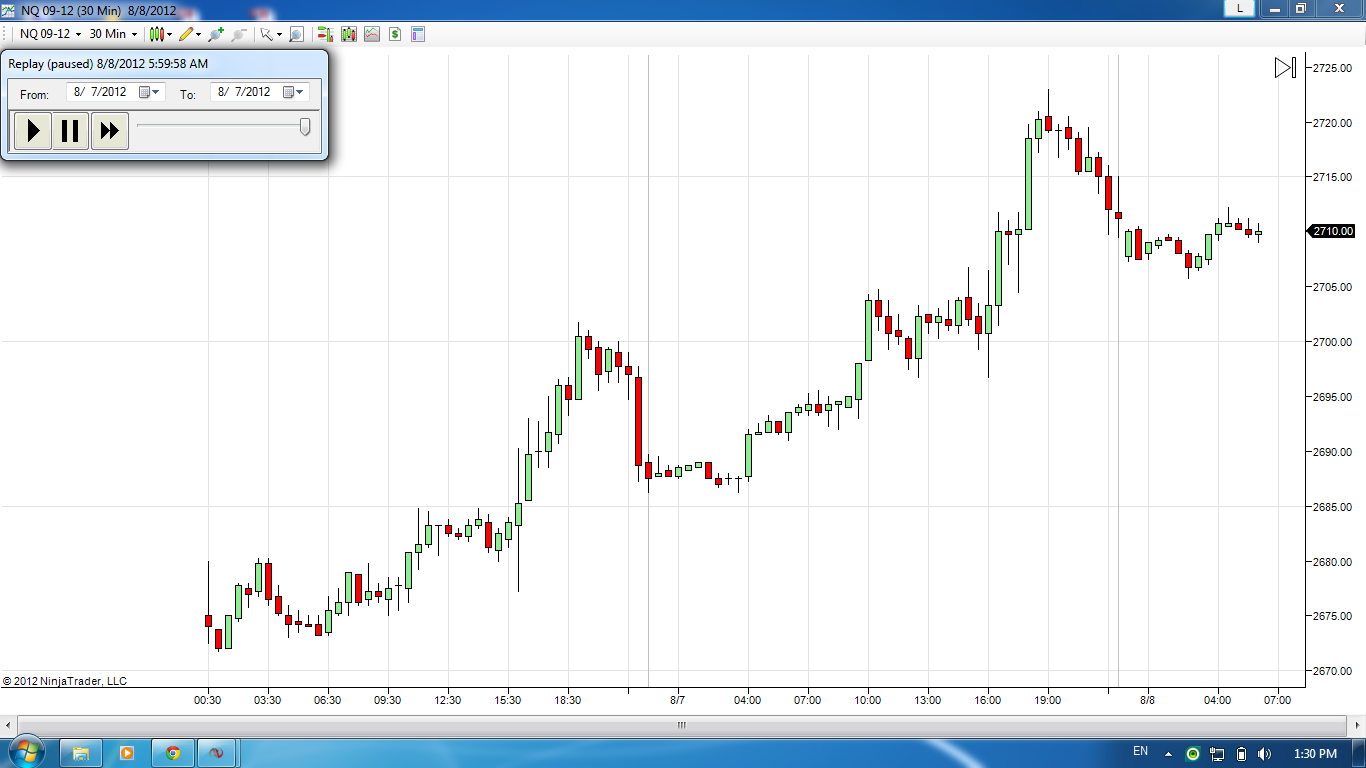Click the horizontal scrollbar right arrow
The image size is (1366, 768).
coord(1356,725)
